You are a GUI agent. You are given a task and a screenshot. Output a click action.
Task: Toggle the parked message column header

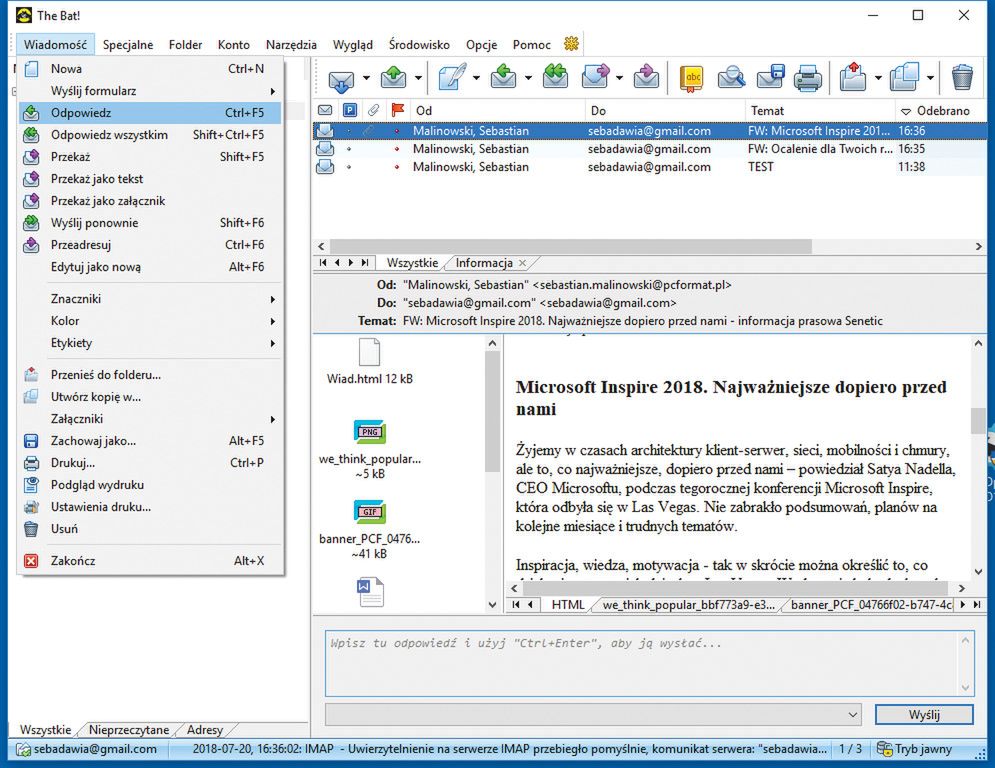(350, 110)
